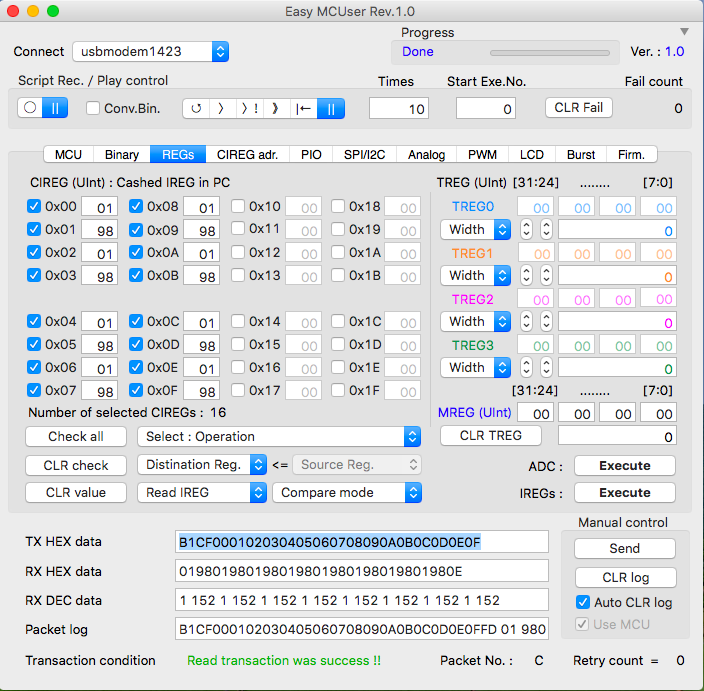
Task: Open the TREG1 Width dropdown
Action: (x=475, y=275)
